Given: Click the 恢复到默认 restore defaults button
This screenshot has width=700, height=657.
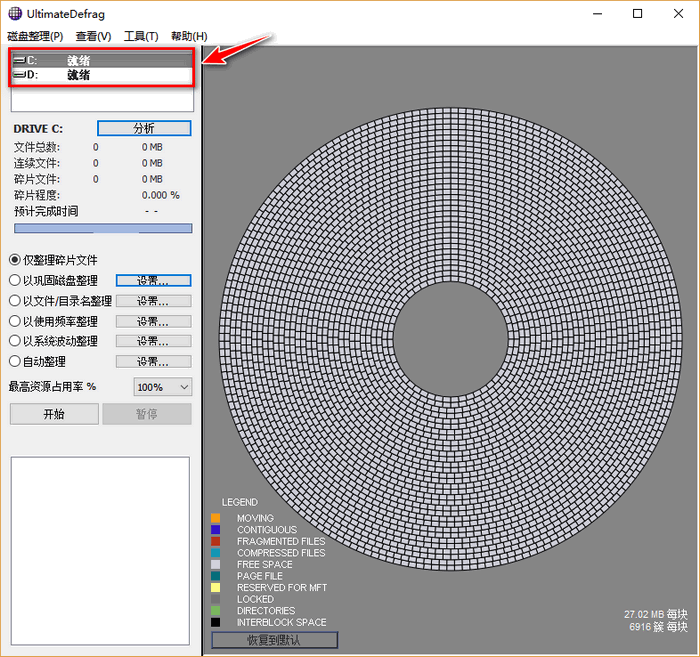Looking at the screenshot, I should point(274,640).
